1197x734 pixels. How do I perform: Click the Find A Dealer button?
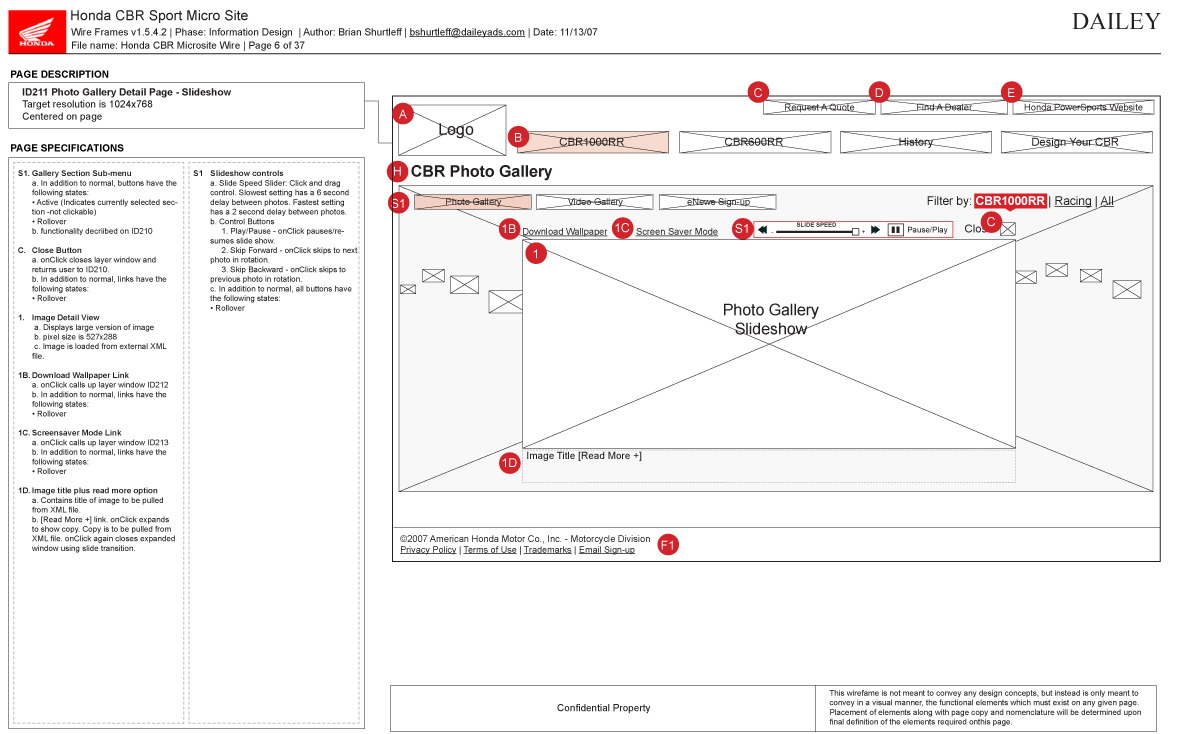point(943,107)
